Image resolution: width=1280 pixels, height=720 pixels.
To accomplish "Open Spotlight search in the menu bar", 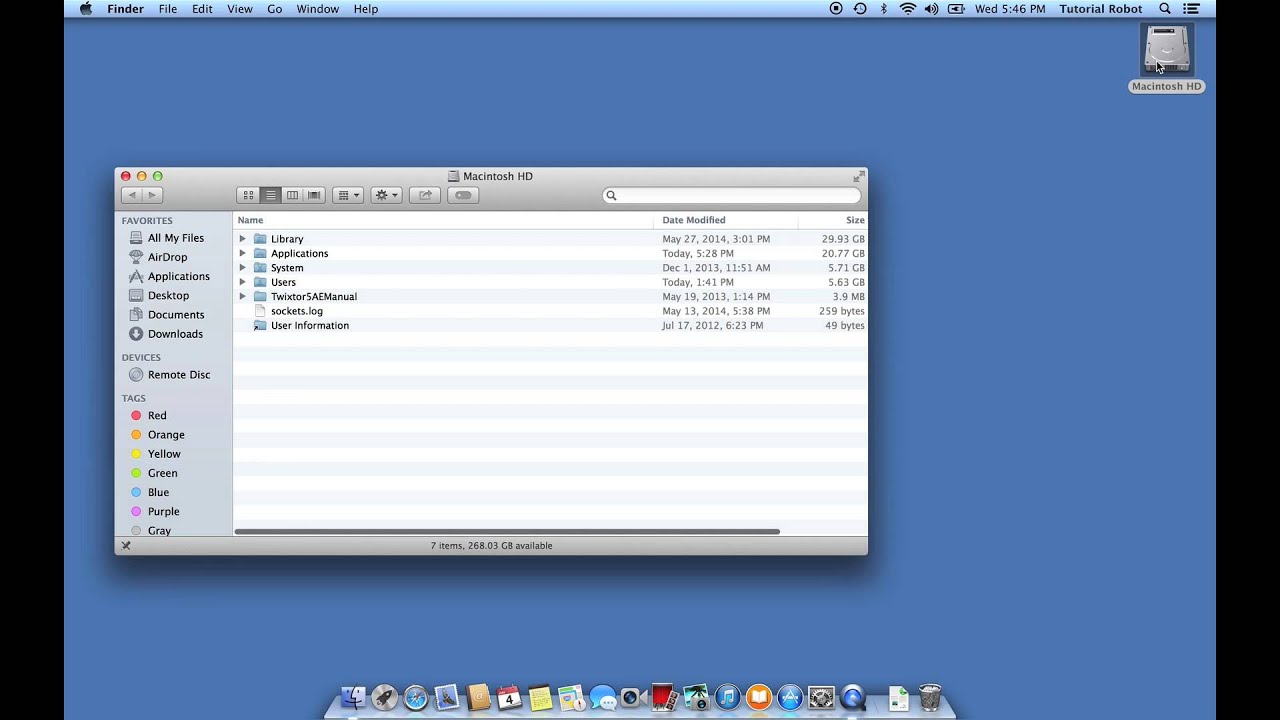I will tap(1164, 9).
